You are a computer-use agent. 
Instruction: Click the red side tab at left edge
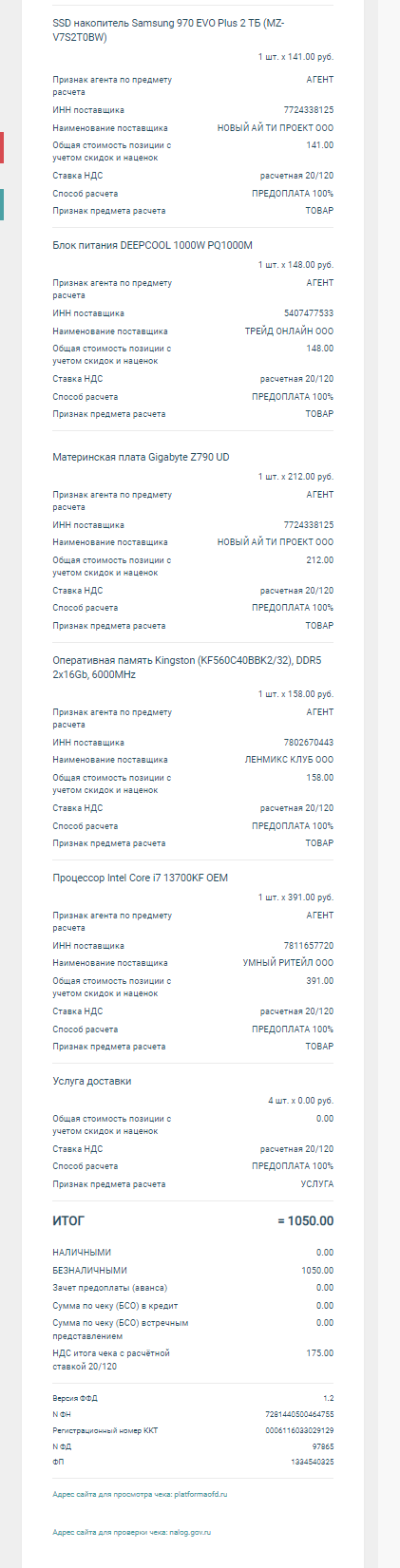(2, 147)
